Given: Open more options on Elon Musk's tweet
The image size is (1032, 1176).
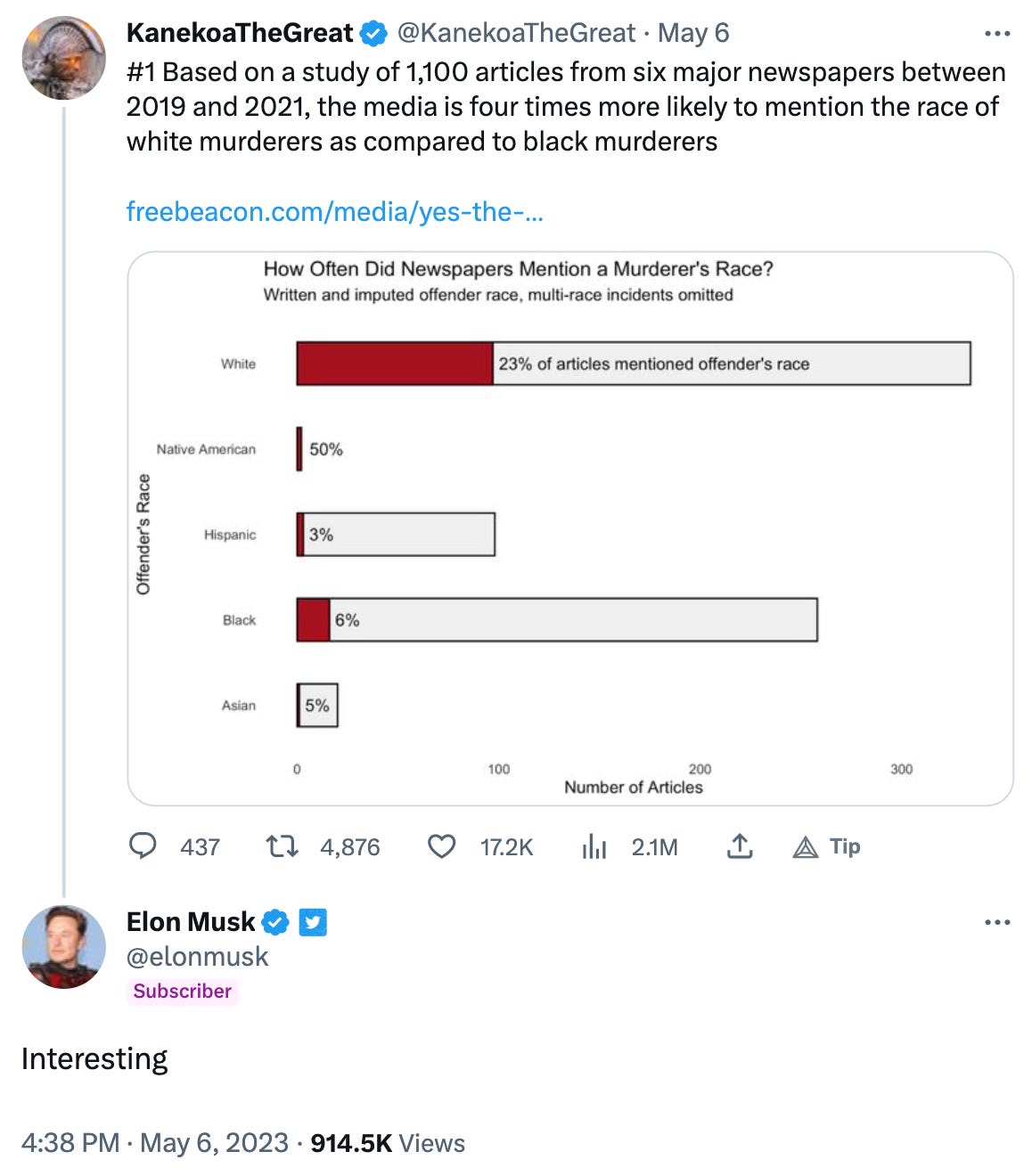Looking at the screenshot, I should (997, 922).
